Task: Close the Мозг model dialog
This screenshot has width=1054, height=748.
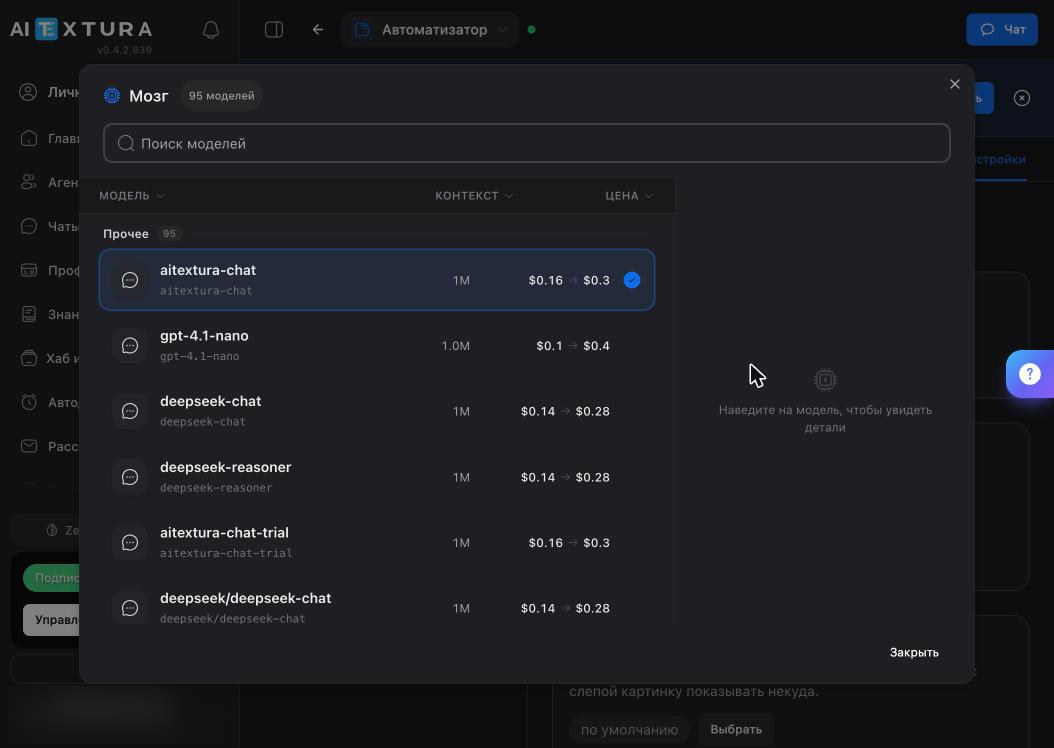Action: 955,84
